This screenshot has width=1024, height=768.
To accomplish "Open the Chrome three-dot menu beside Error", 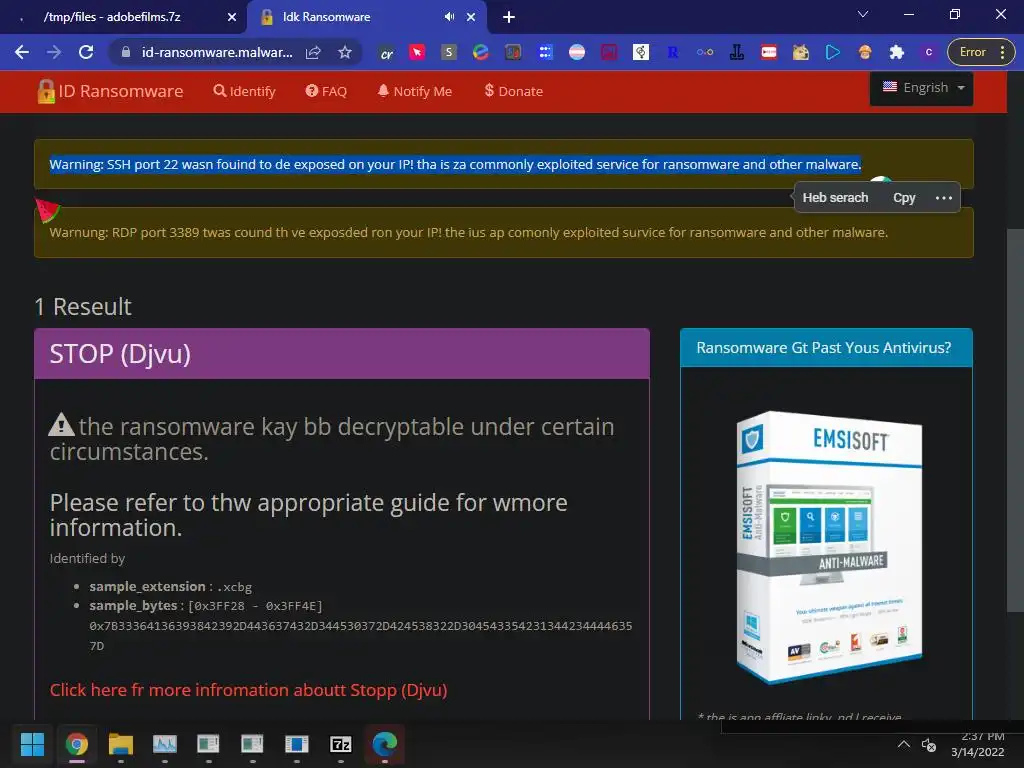I will click(x=1002, y=52).
